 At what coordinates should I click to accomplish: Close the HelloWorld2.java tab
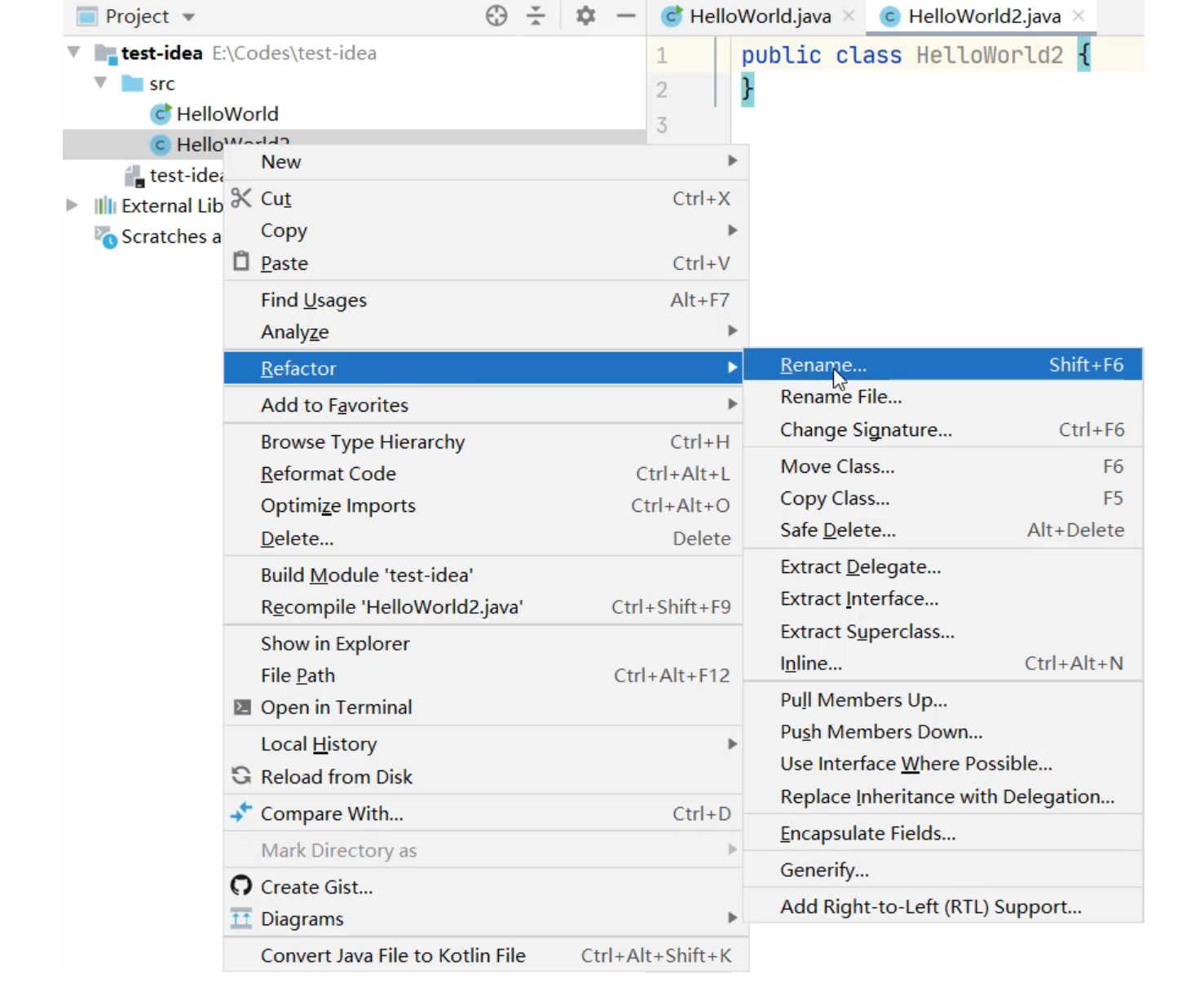click(x=1078, y=15)
